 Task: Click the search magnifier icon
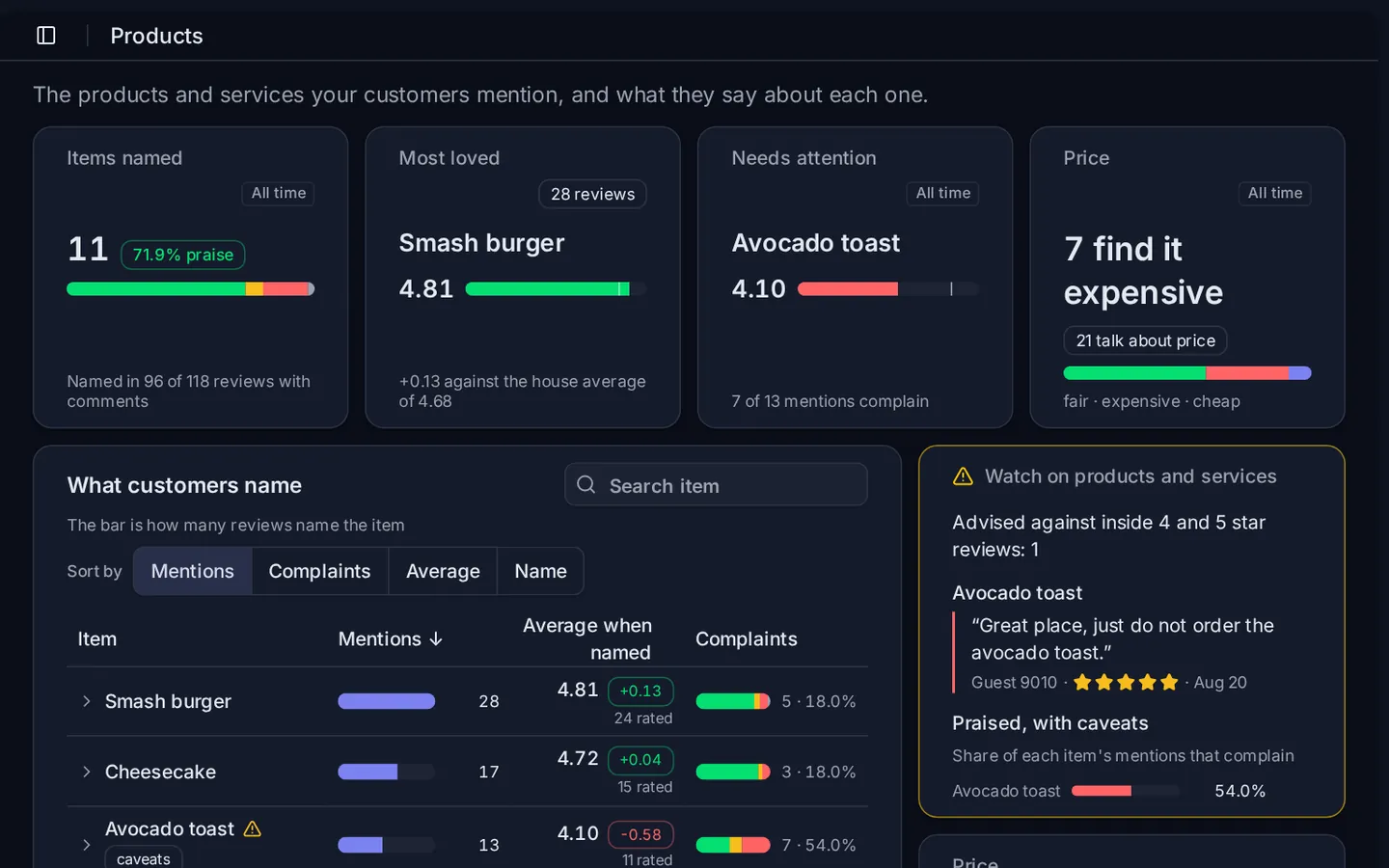click(586, 485)
